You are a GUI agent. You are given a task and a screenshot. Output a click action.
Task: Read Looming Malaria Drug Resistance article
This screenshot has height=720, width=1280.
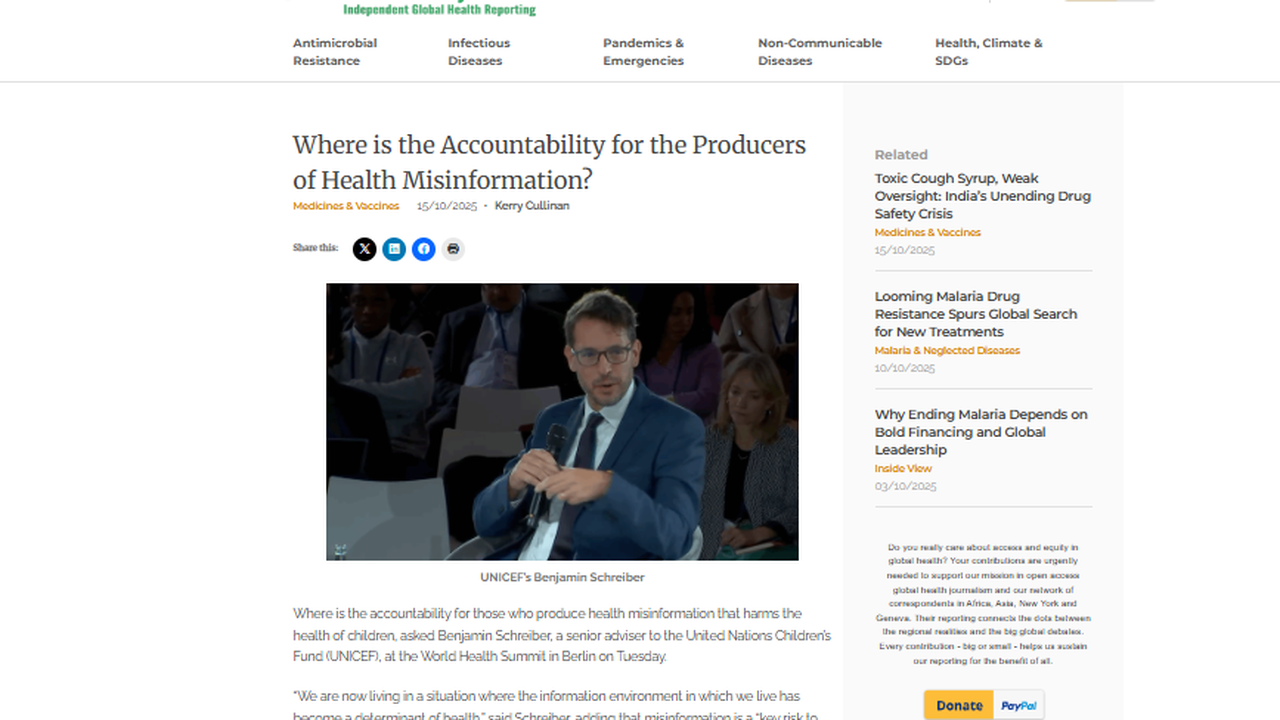click(975, 314)
